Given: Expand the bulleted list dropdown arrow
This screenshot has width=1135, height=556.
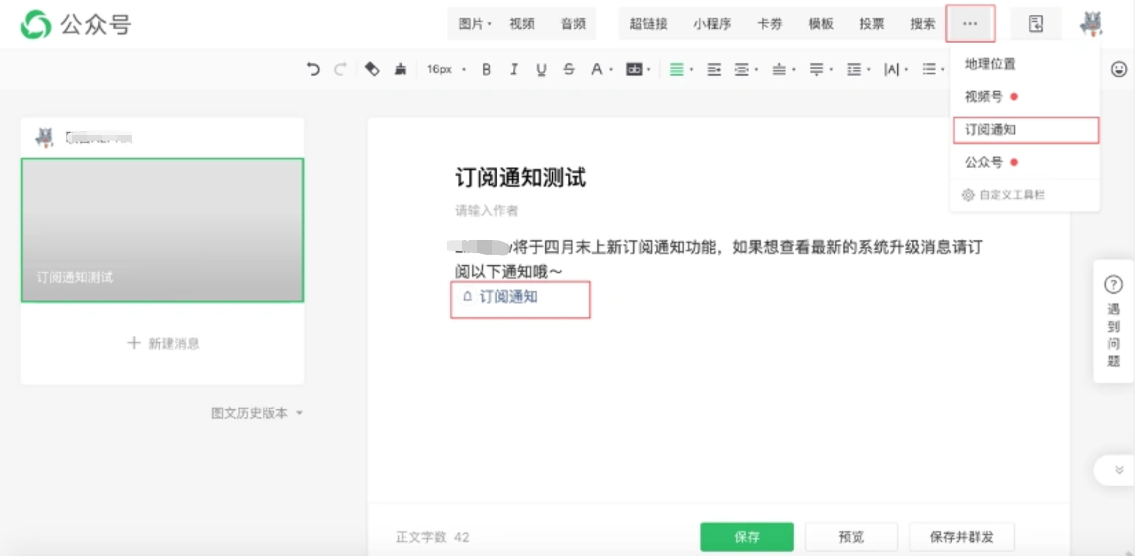Looking at the screenshot, I should [x=944, y=70].
